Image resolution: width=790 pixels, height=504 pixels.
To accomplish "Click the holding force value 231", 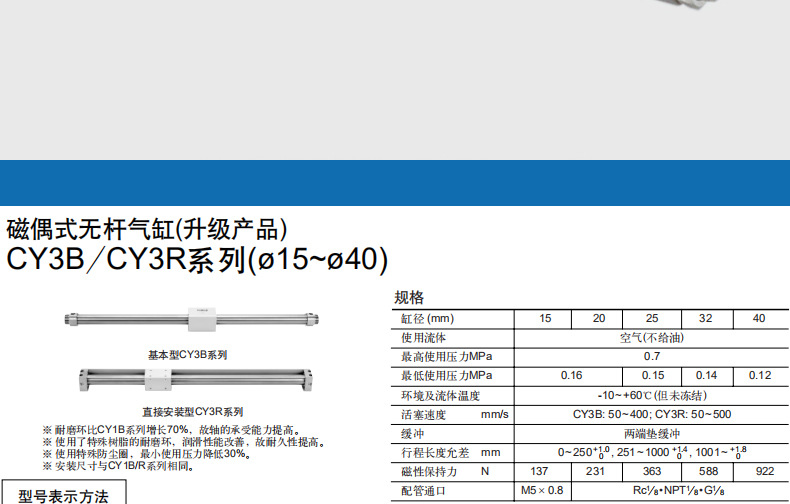I will point(596,471).
